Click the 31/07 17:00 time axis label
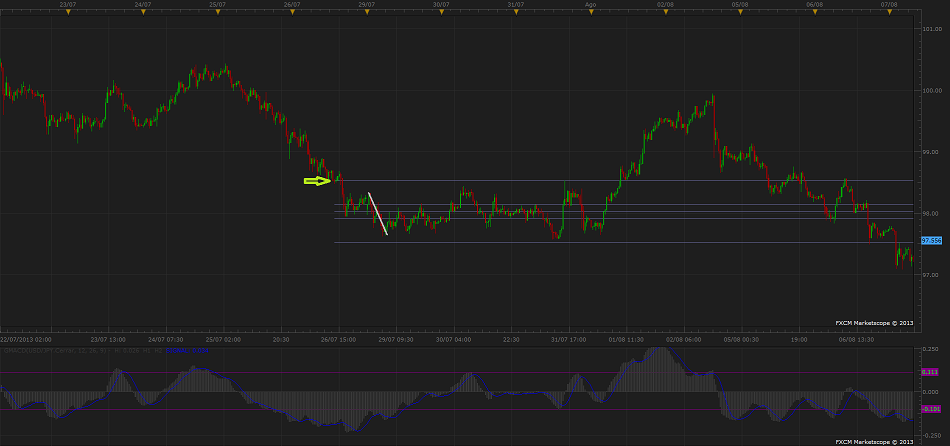 [569, 339]
